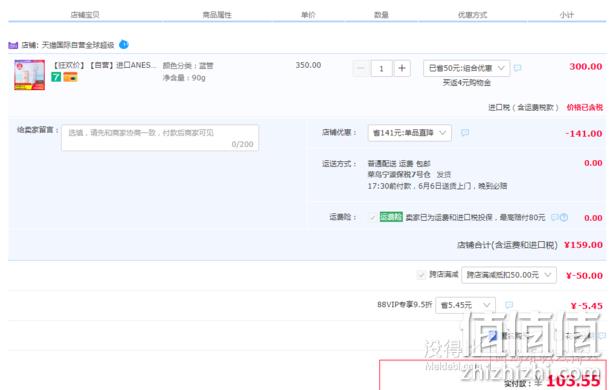
Task: Open the 省141元:单品直降 store discount dropdown
Action: coord(410,133)
